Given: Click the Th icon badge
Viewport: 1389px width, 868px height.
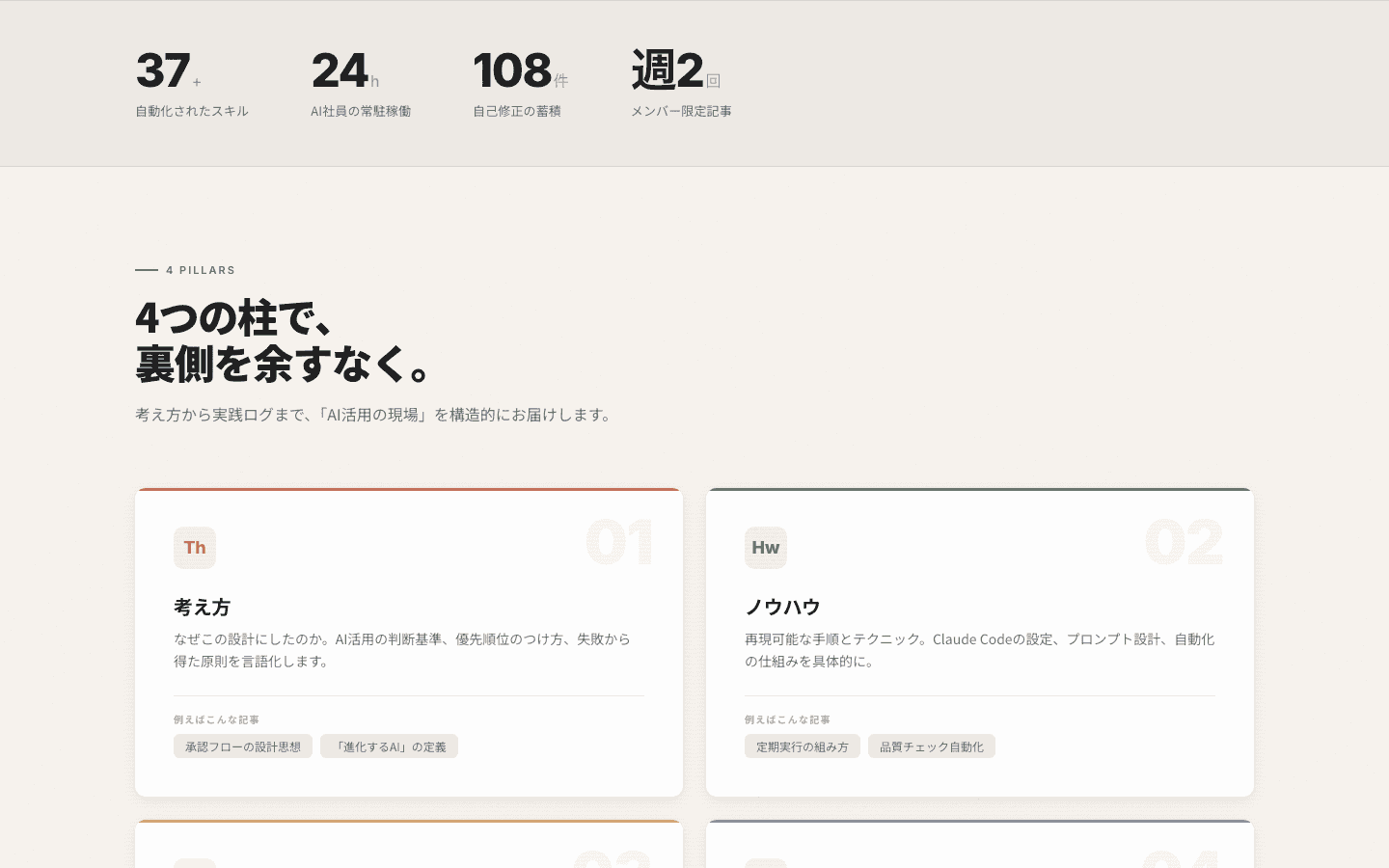Looking at the screenshot, I should 195,548.
